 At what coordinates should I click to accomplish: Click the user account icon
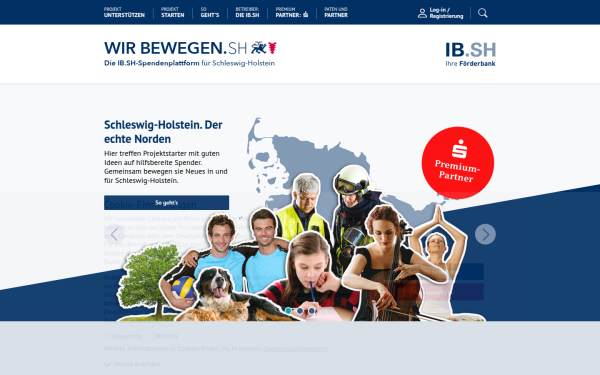pos(422,13)
